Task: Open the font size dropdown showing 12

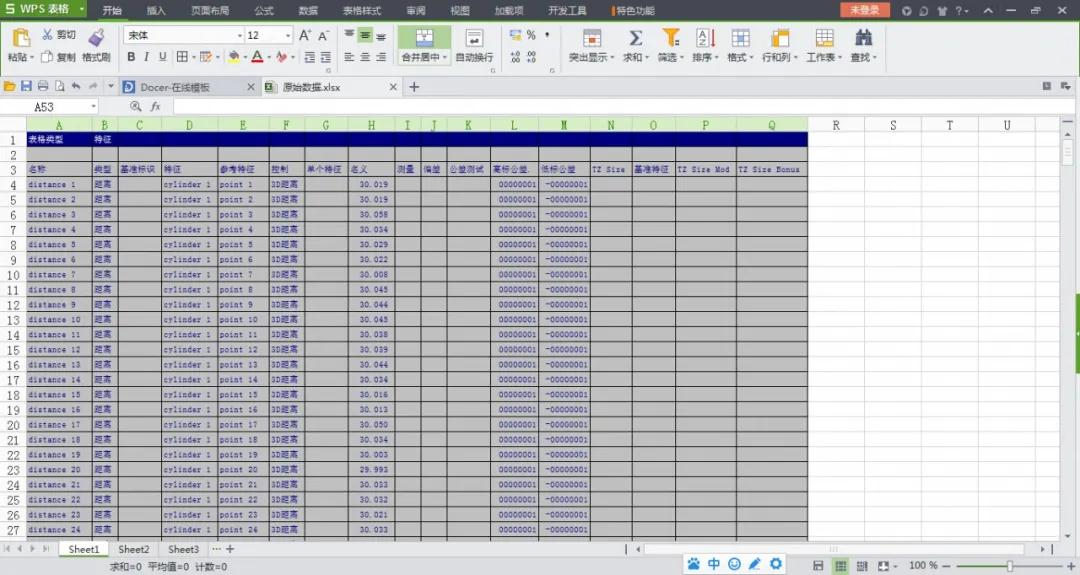Action: click(x=287, y=35)
